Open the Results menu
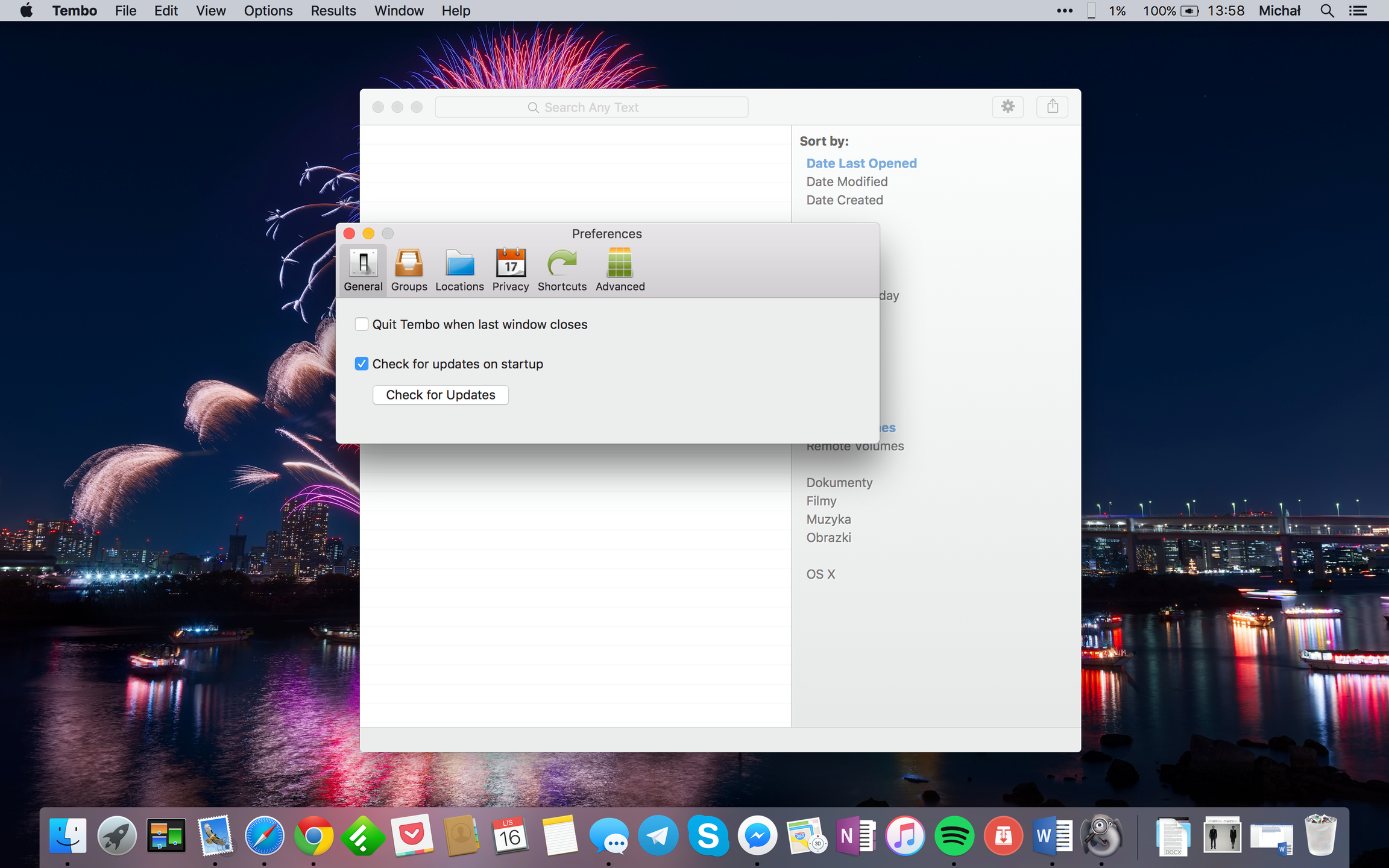Screen dimensions: 1389x868 (333, 11)
